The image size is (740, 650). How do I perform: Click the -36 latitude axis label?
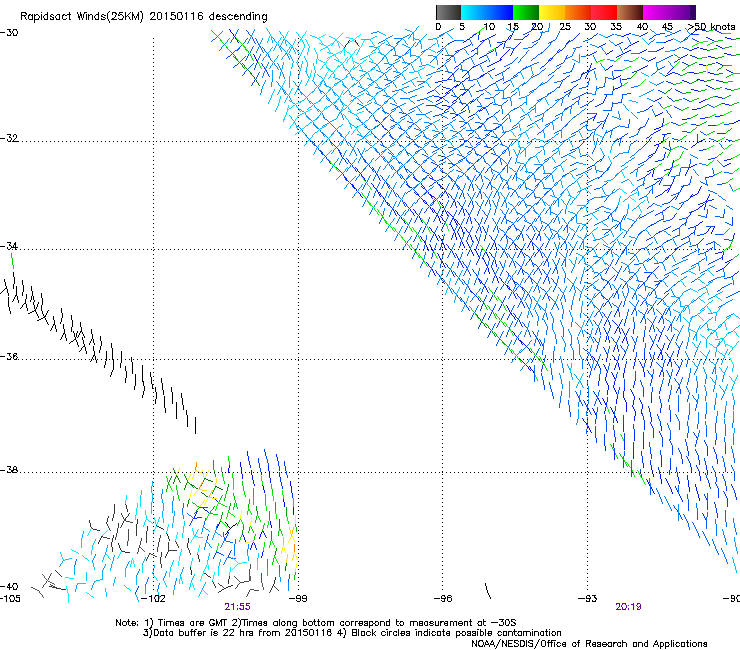pos(9,356)
